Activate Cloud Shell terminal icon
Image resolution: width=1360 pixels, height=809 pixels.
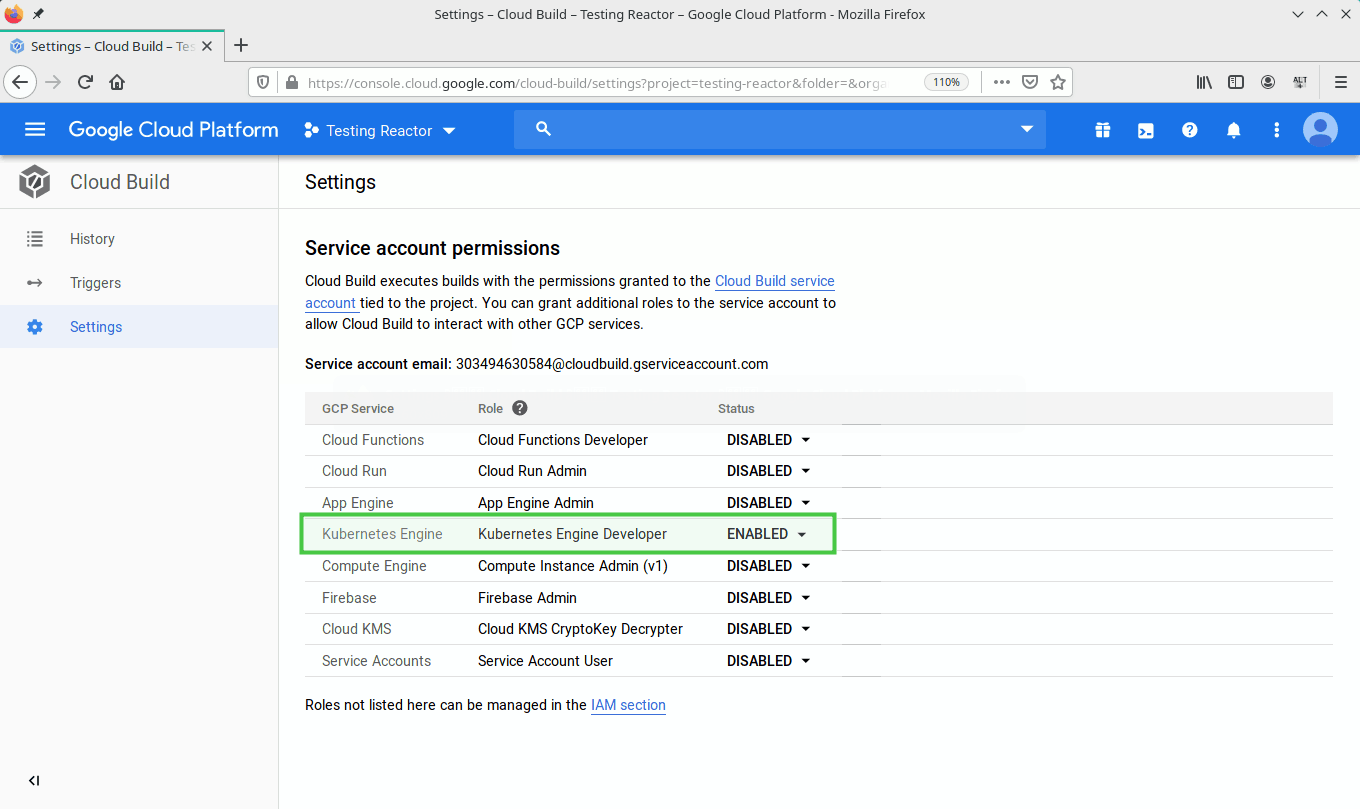coord(1146,130)
